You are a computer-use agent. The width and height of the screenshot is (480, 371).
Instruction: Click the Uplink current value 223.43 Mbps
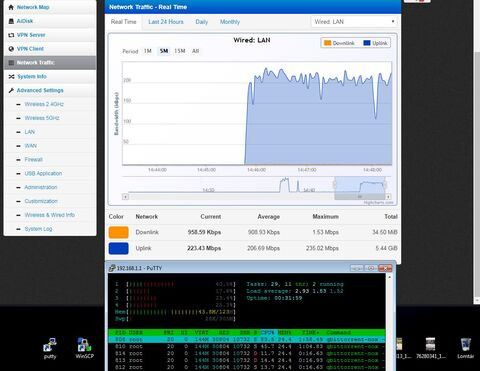point(204,248)
